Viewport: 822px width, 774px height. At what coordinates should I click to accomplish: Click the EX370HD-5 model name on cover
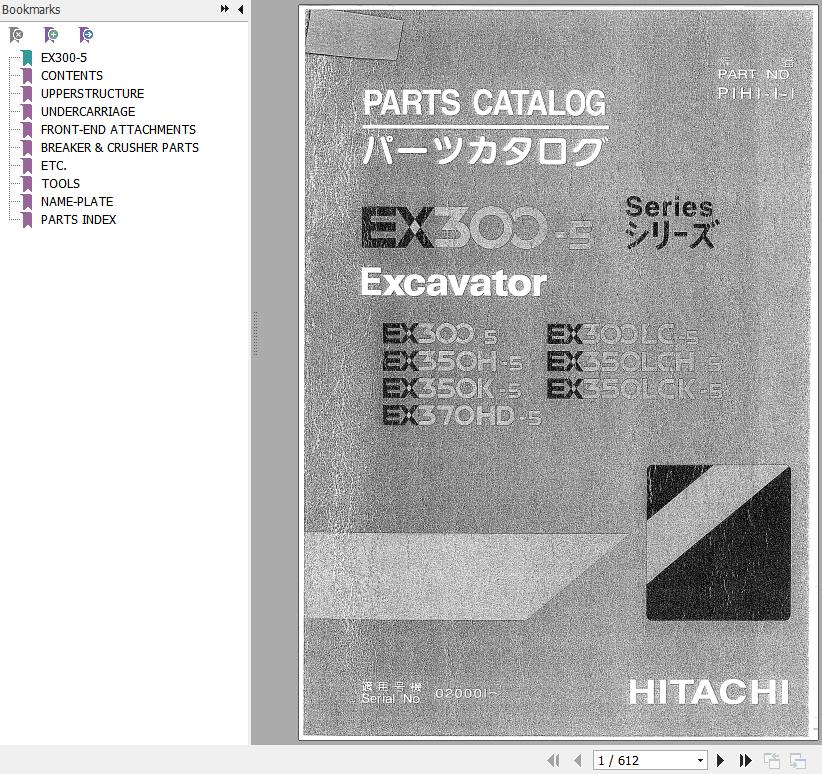tap(461, 416)
